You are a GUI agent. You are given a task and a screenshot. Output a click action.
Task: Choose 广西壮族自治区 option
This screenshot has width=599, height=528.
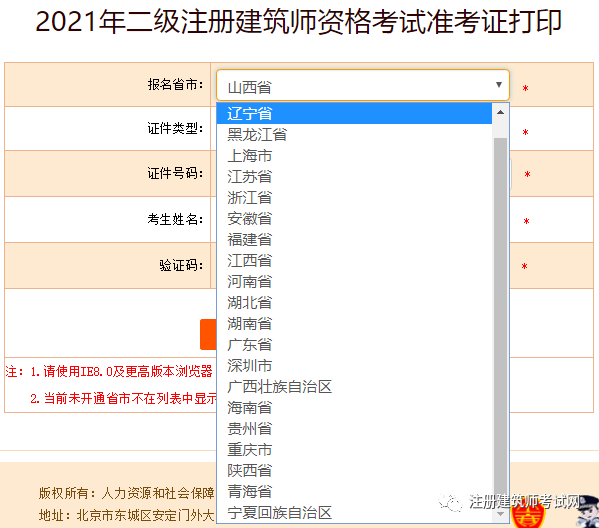(354, 387)
